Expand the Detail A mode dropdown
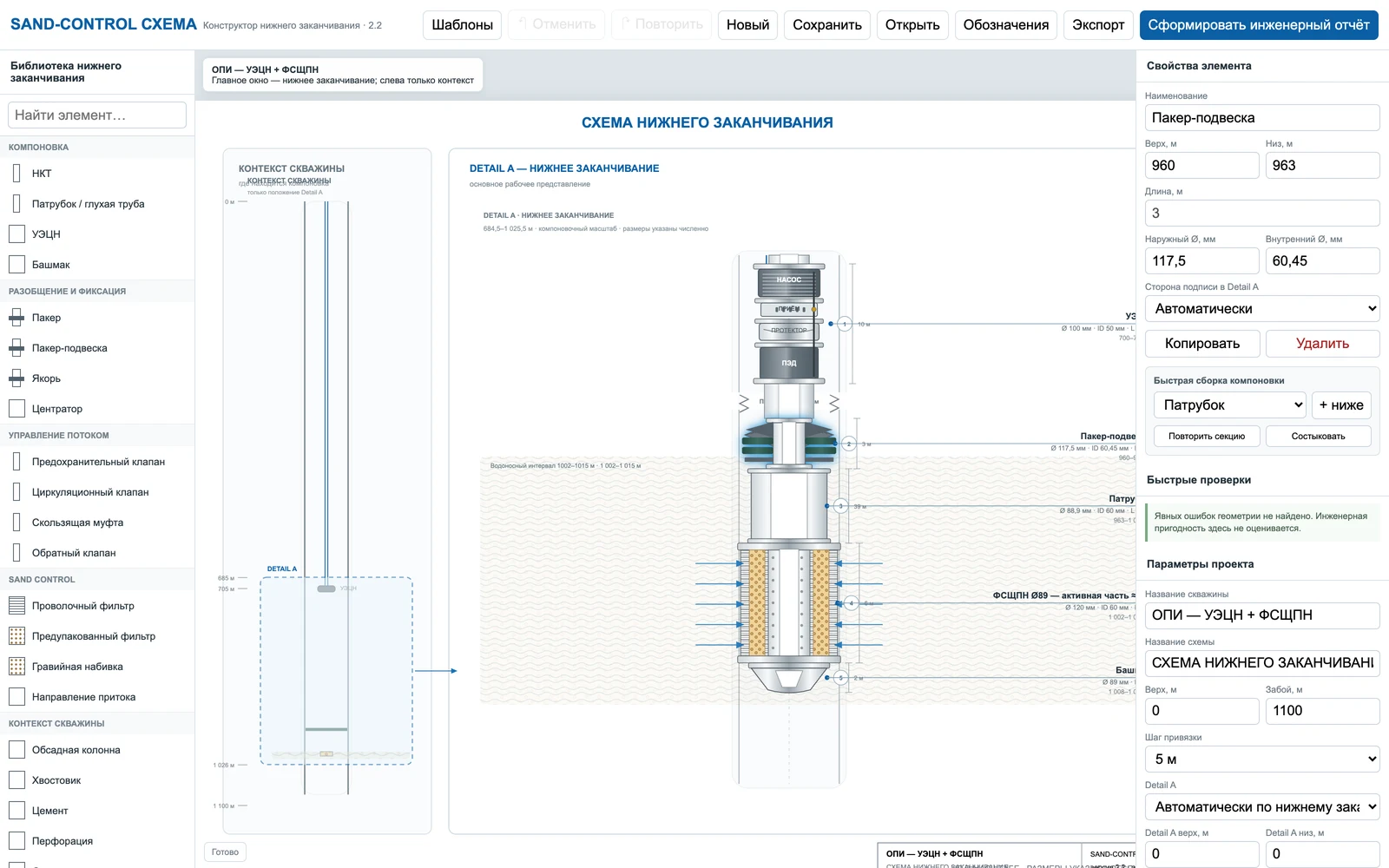Viewport: 1389px width, 868px height. 1262,807
